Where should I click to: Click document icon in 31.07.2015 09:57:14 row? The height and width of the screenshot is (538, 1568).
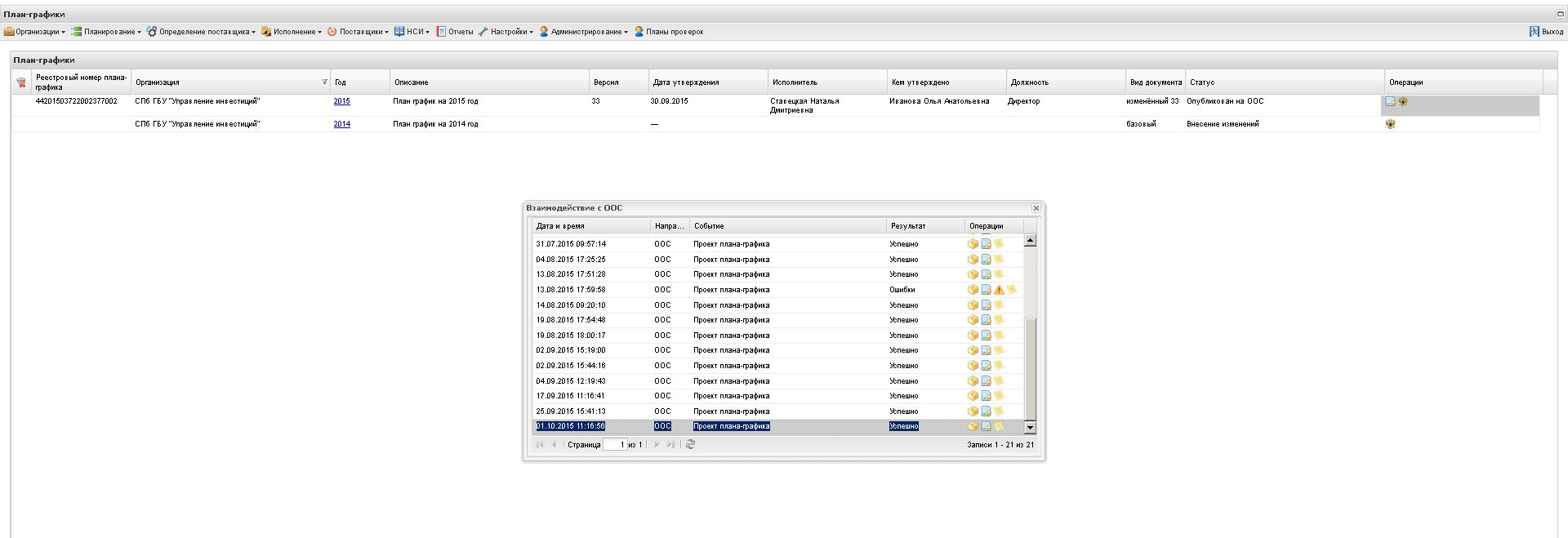(986, 244)
